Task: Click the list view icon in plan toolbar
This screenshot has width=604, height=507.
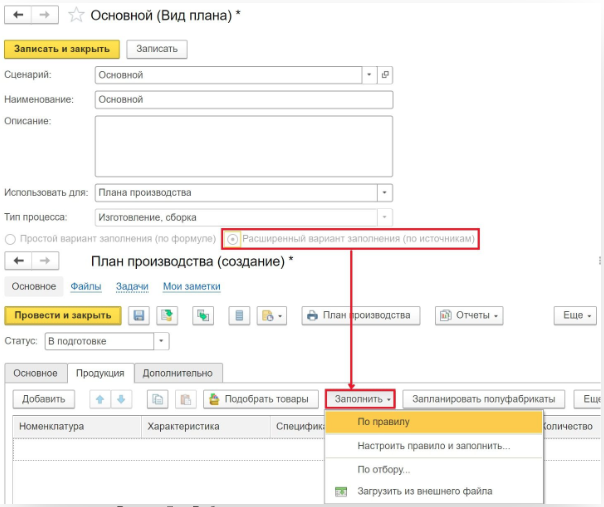Action: pos(239,316)
